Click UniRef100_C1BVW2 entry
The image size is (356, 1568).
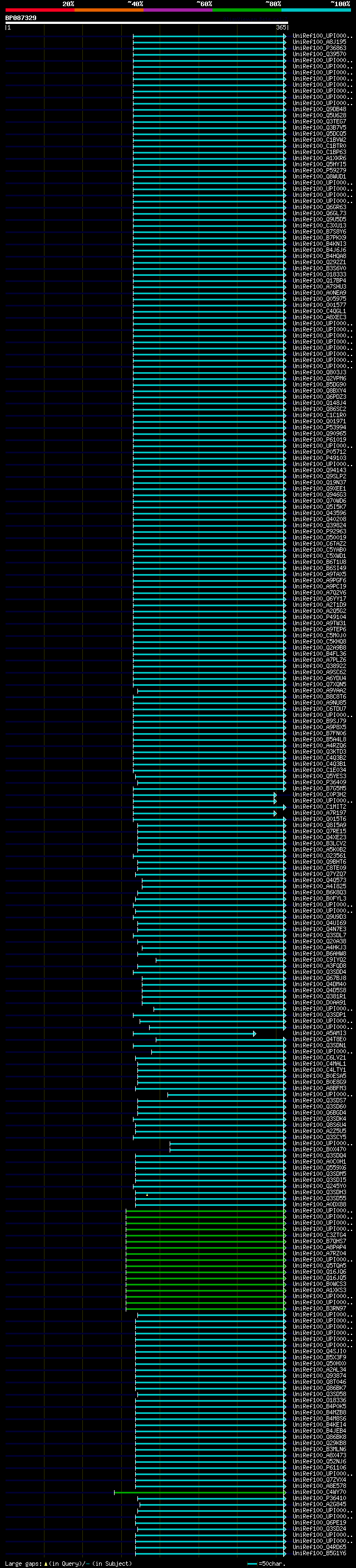coord(319,140)
